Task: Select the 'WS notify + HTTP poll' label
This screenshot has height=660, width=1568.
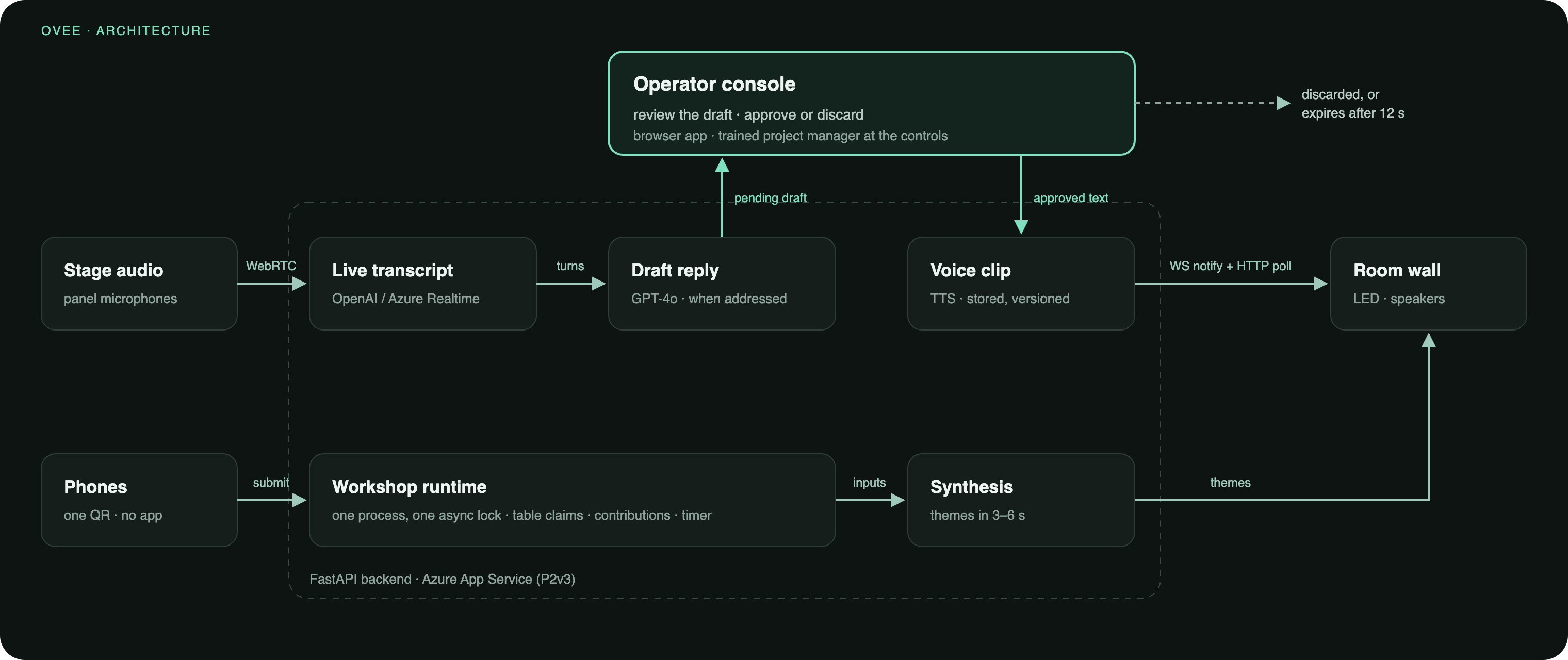Action: point(1230,266)
